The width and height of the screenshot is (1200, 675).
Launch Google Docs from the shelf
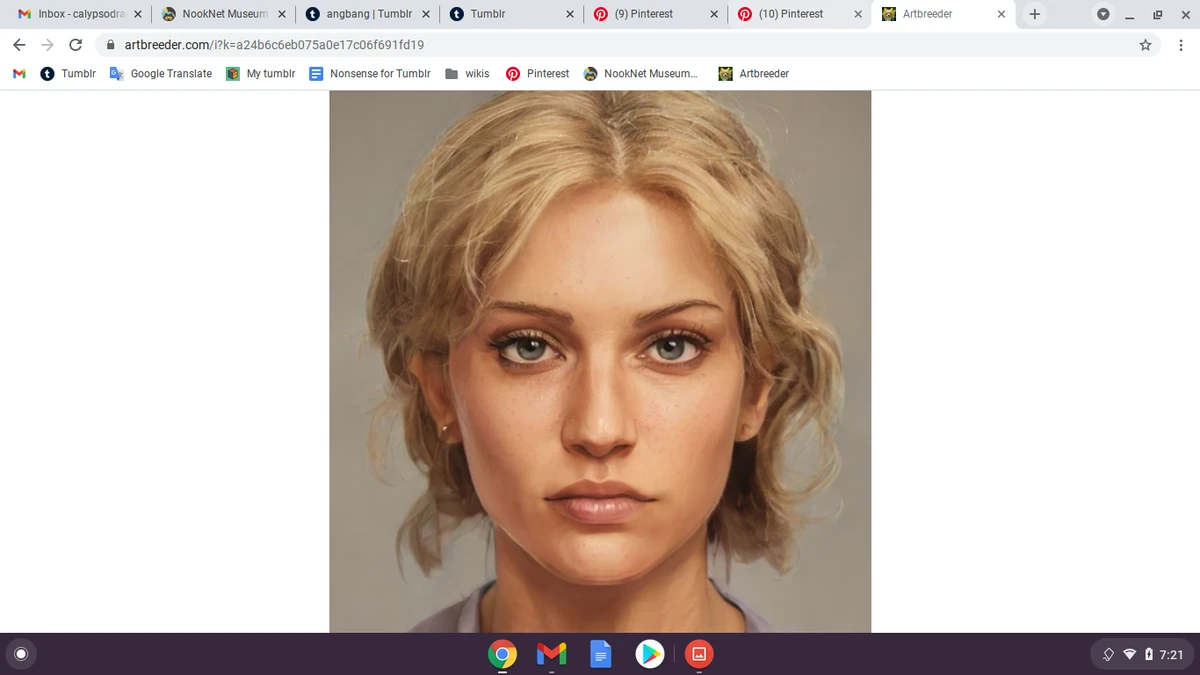[x=600, y=653]
